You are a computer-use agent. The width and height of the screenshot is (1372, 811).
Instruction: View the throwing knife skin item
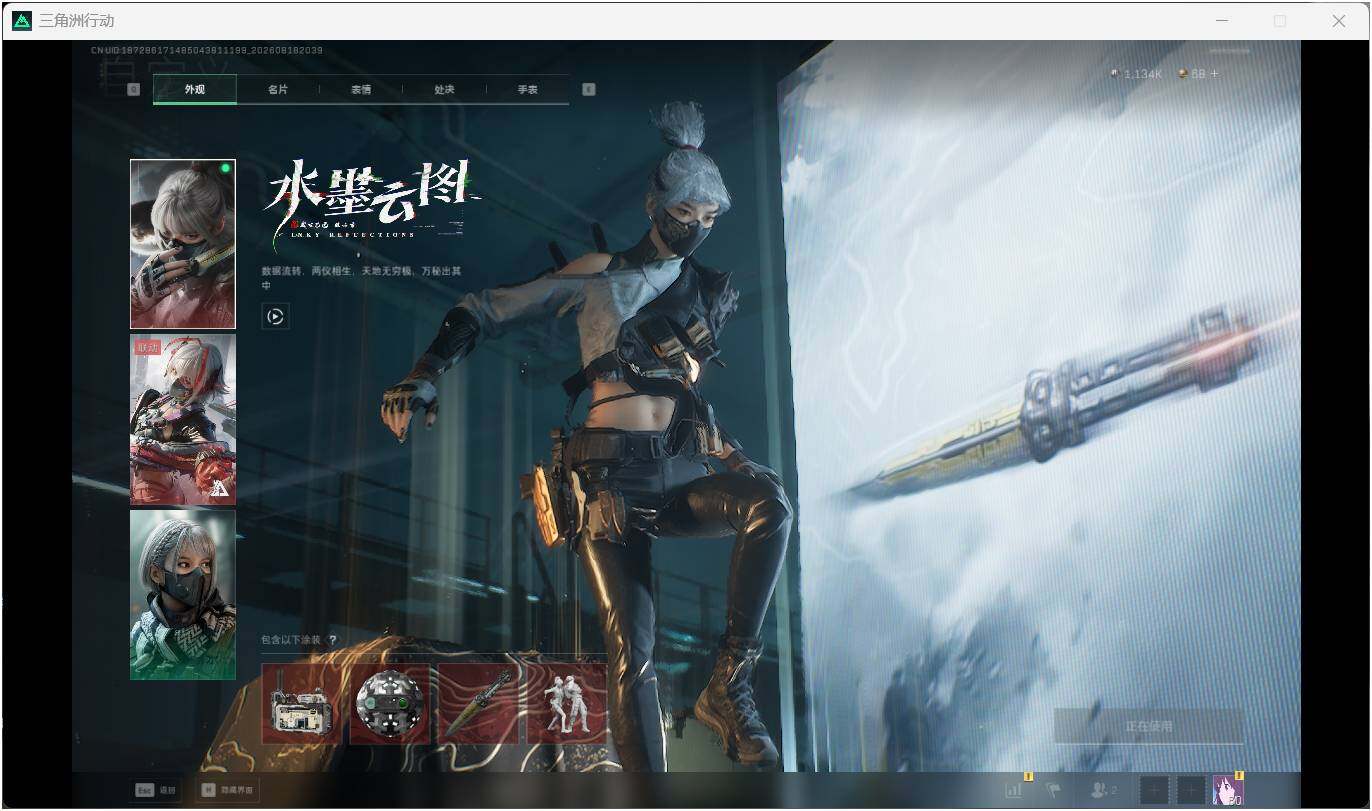(x=478, y=704)
